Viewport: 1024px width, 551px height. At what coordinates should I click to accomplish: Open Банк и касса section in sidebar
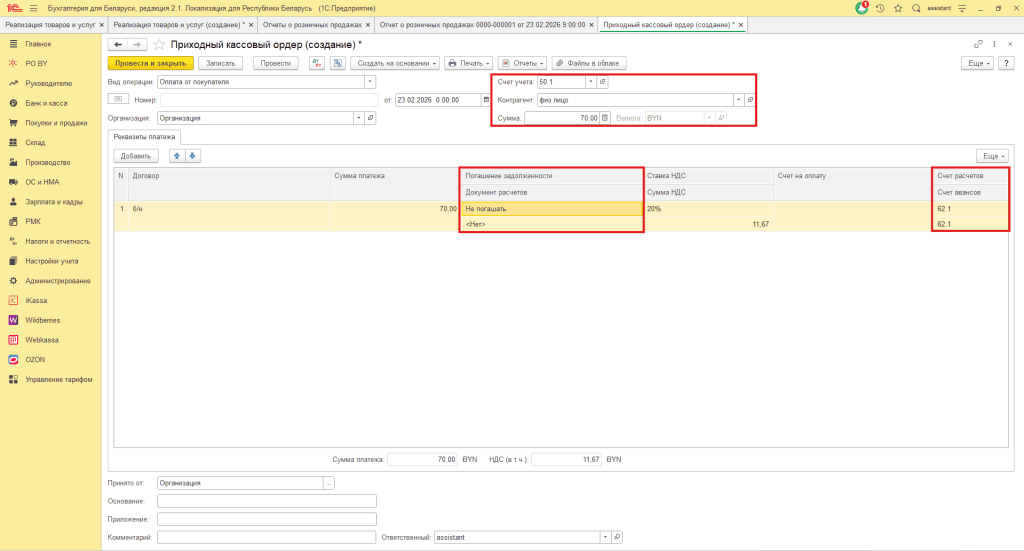[45, 103]
